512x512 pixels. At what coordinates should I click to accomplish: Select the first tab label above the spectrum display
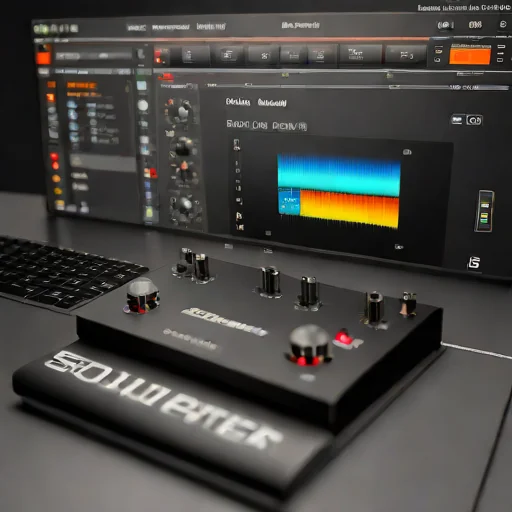pyautogui.click(x=238, y=102)
